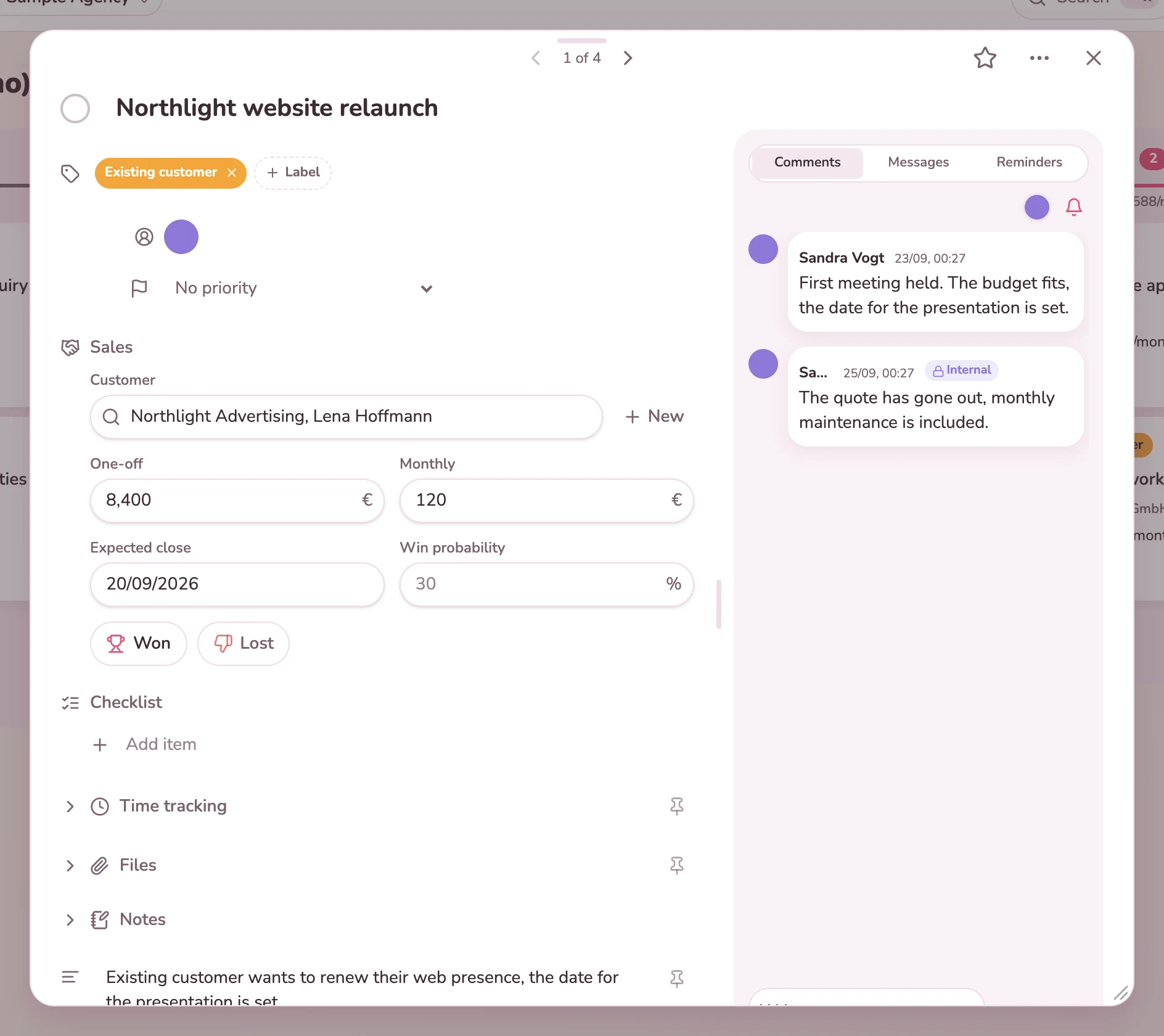Mark Northlight website relaunch as favorite star
This screenshot has width=1164, height=1036.
pos(985,58)
